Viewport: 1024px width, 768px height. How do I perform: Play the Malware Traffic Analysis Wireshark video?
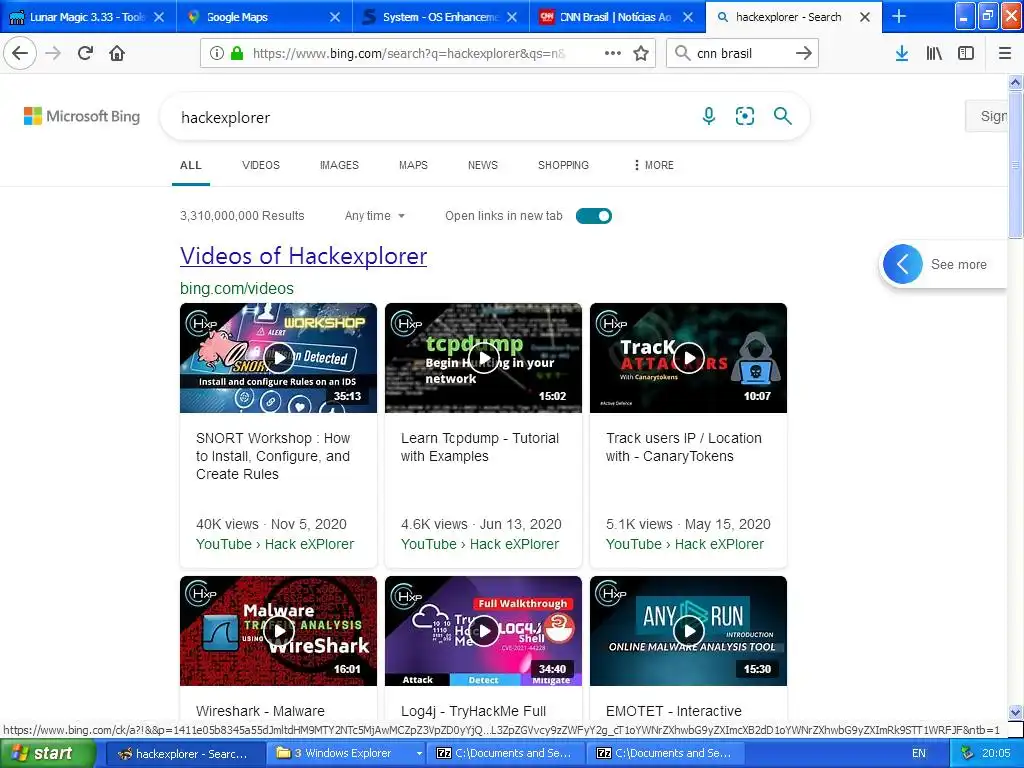click(x=280, y=631)
